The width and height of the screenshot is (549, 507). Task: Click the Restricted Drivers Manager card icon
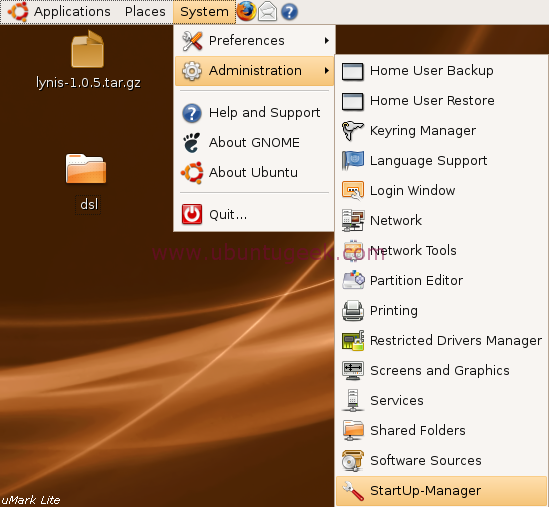353,340
